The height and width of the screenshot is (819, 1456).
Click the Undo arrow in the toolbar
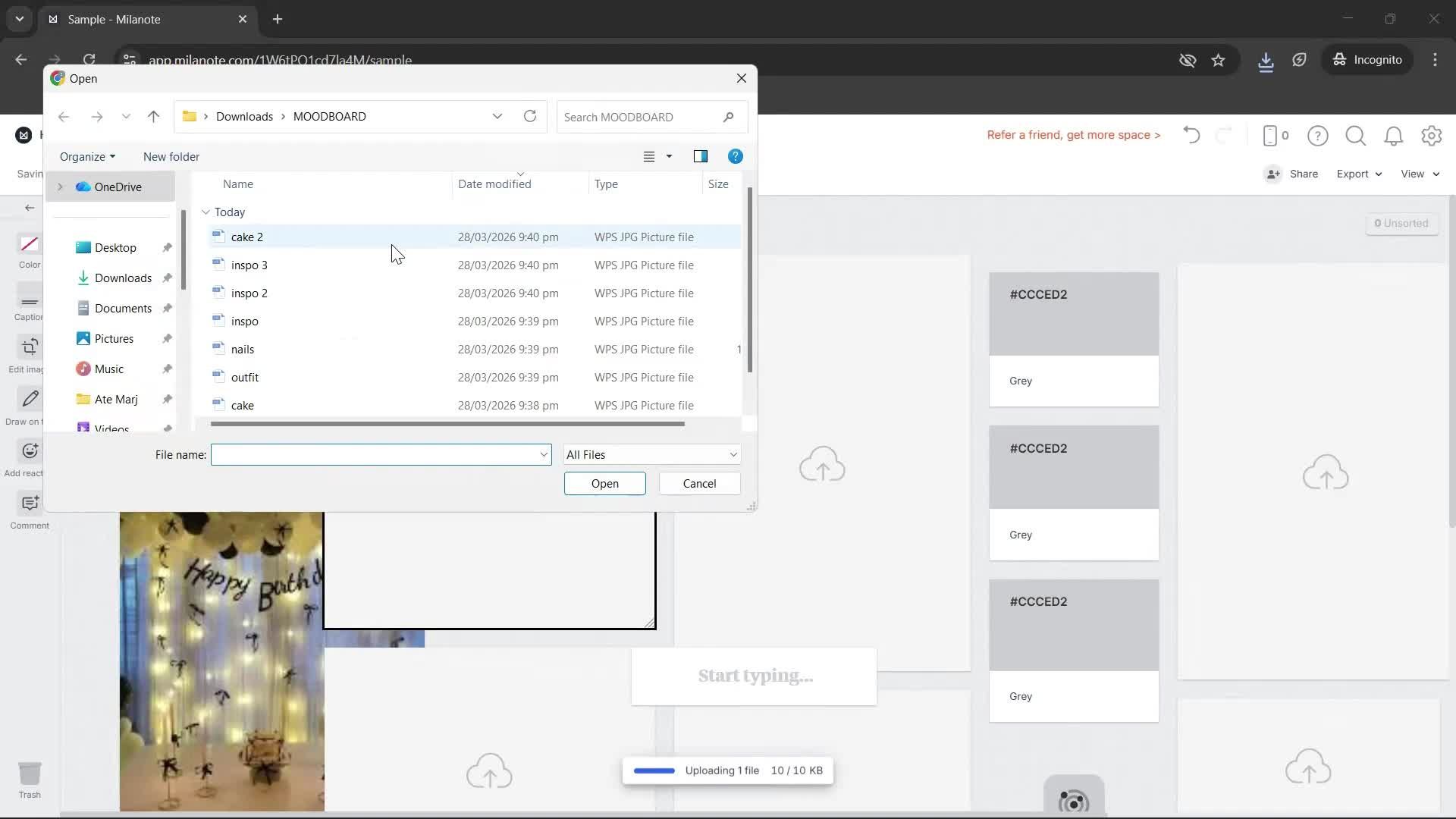1191,135
